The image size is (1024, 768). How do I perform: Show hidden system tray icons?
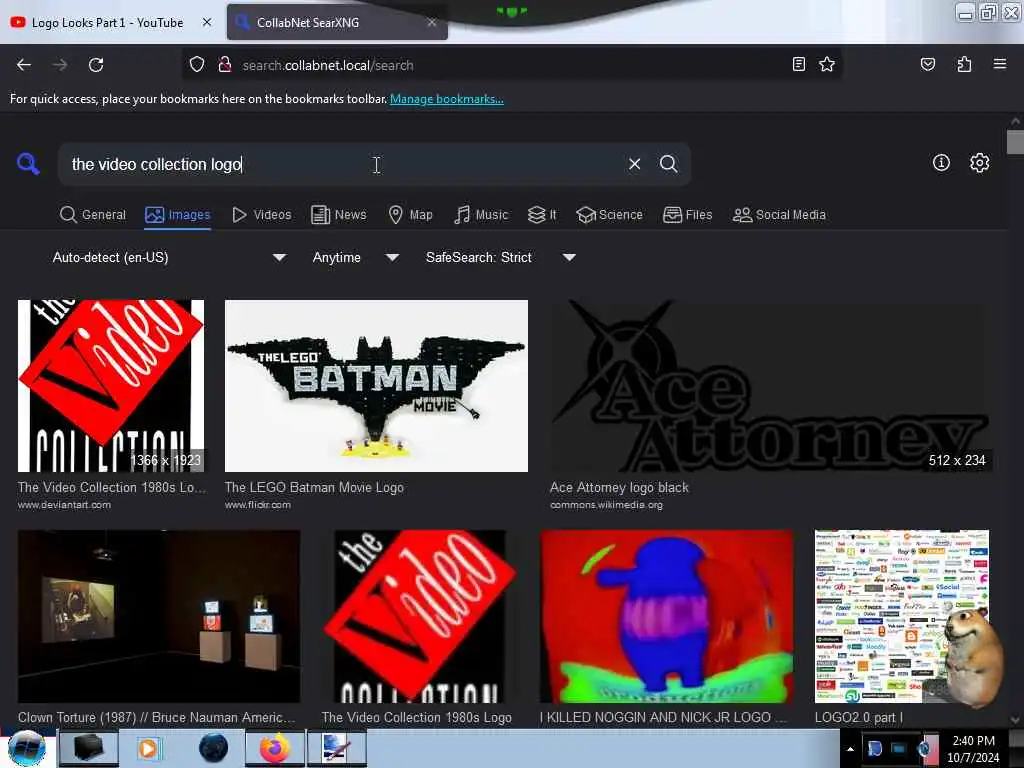pyautogui.click(x=850, y=749)
